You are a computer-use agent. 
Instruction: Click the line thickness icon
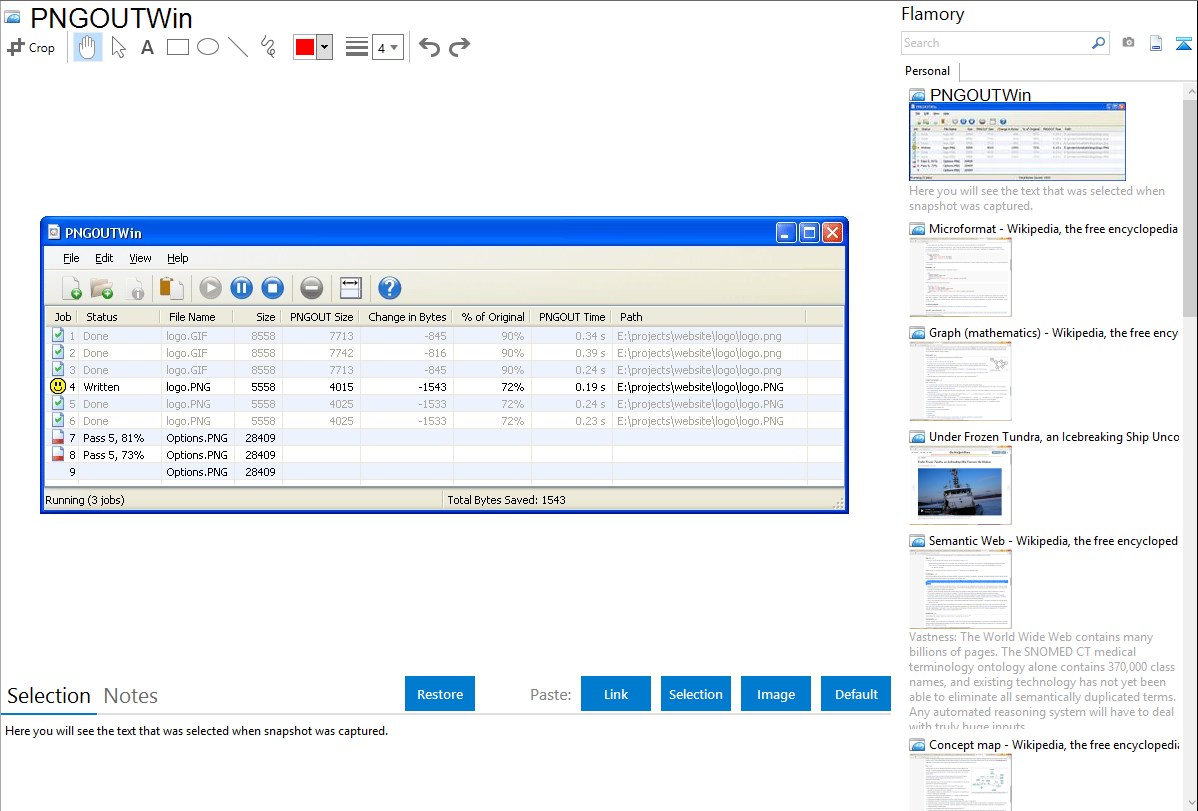tap(356, 47)
